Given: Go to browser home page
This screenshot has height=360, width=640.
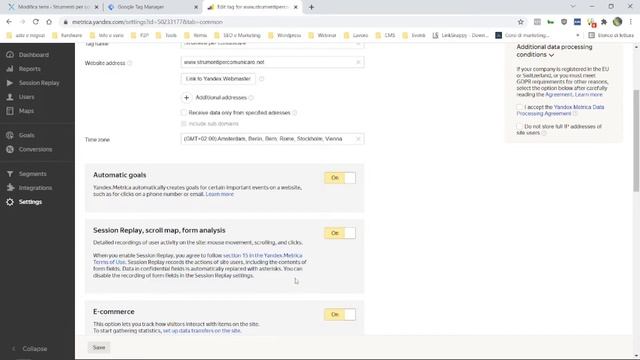Looking at the screenshot, I should click(49, 22).
